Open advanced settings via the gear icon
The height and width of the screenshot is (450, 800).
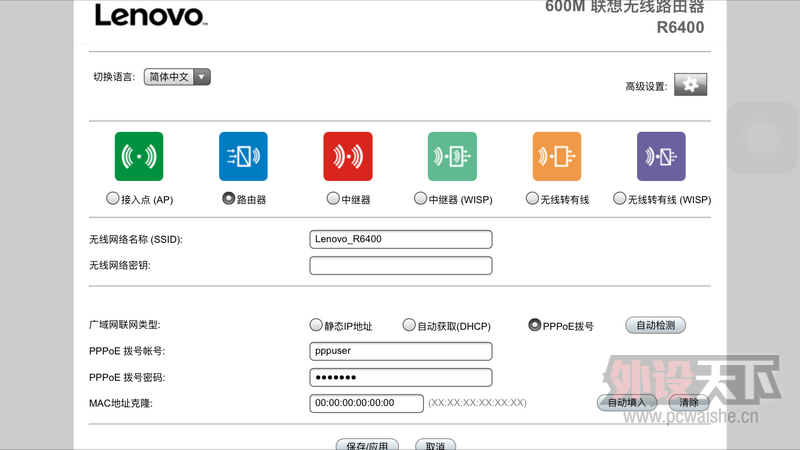point(690,85)
